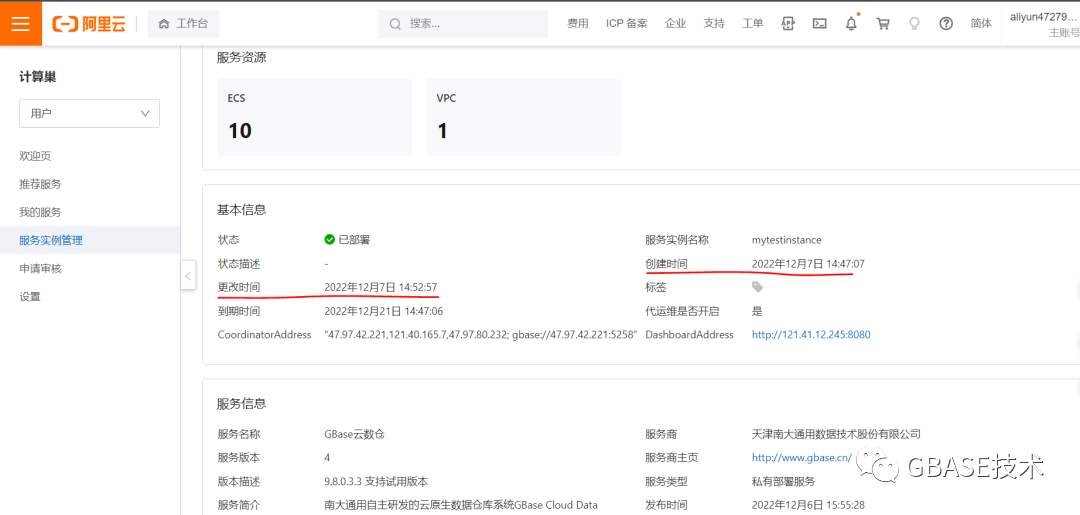Click the 服务简介 description text
This screenshot has height=515, width=1080.
[x=461, y=505]
